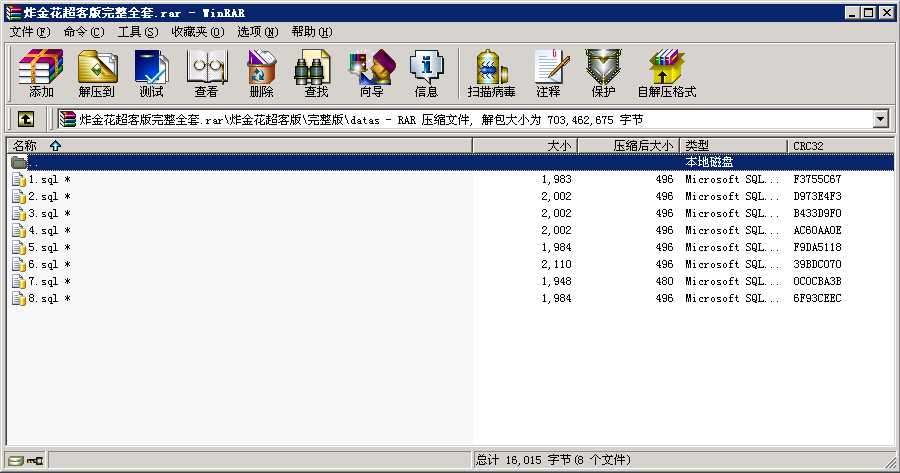Minimize the WinRAR window

pyautogui.click(x=852, y=13)
